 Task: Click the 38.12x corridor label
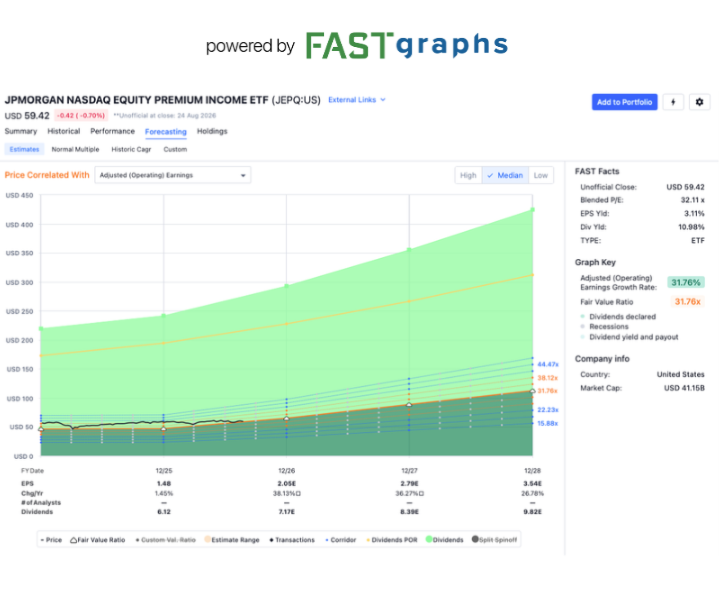coord(548,378)
